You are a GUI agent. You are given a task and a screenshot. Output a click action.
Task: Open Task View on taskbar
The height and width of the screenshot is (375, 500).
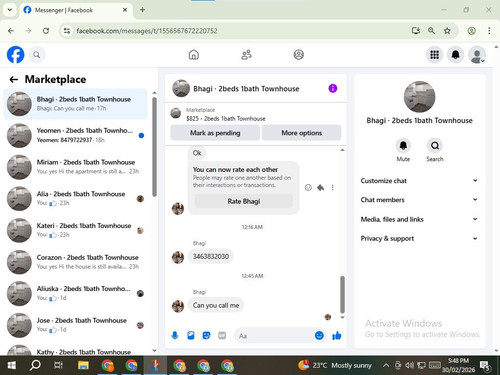pos(58,365)
